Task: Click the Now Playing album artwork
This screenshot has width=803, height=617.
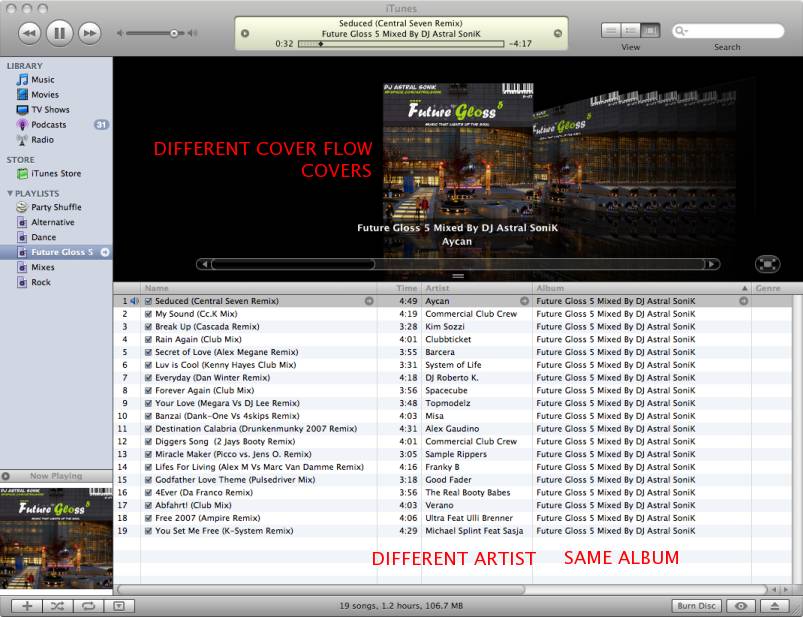Action: 56,537
